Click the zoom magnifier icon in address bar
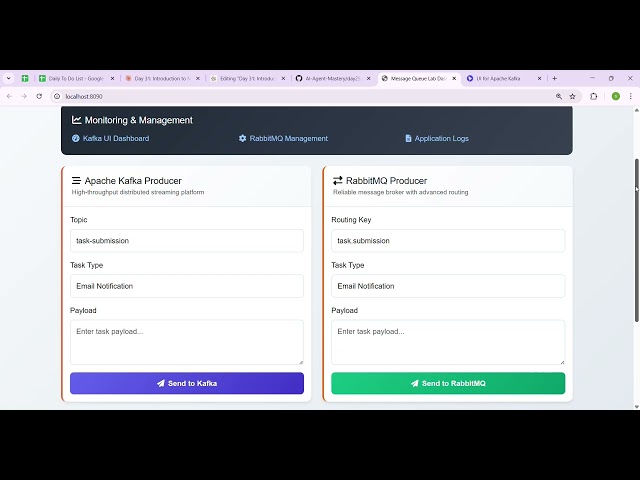 click(x=559, y=96)
